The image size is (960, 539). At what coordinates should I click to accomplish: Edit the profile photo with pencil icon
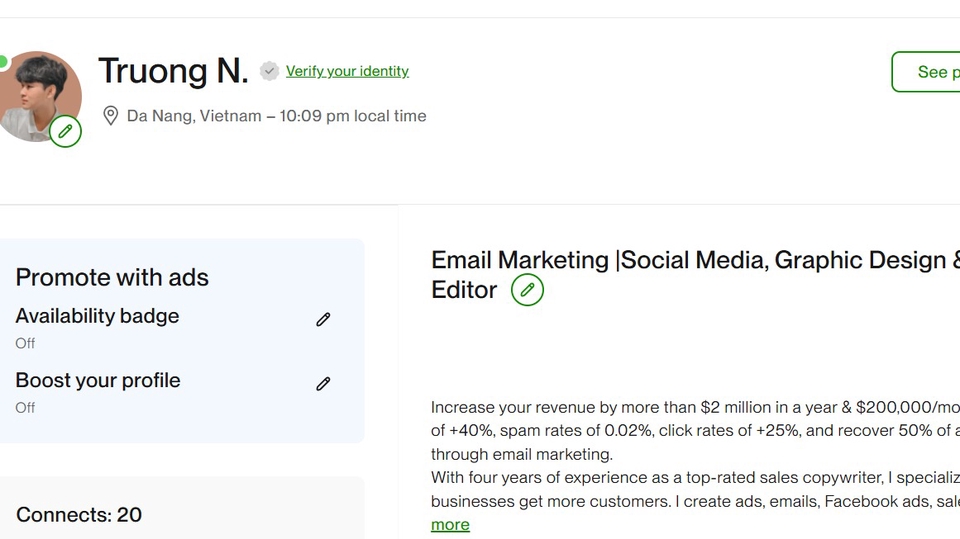[65, 131]
